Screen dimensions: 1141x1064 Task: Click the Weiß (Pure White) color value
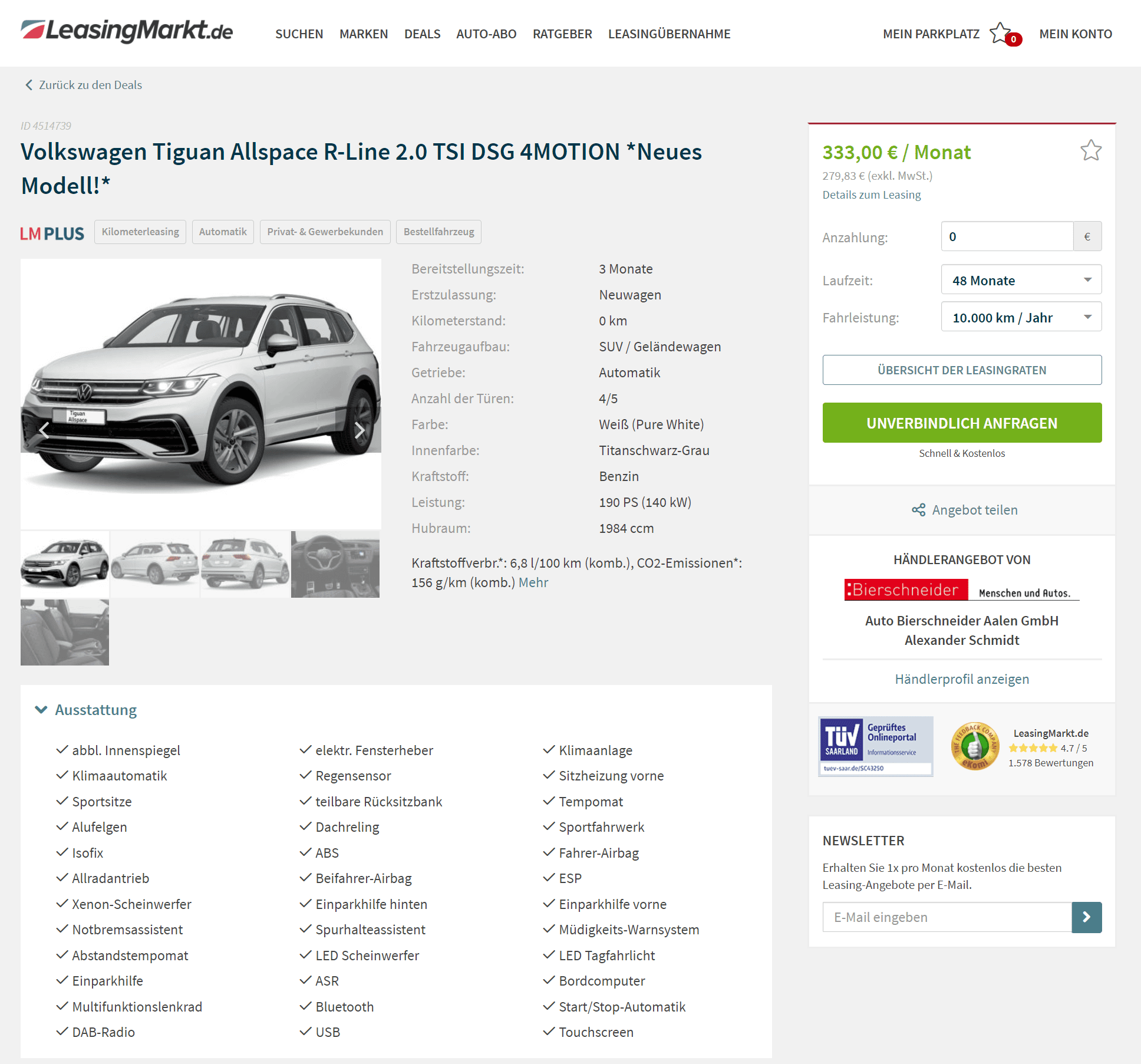tap(651, 424)
